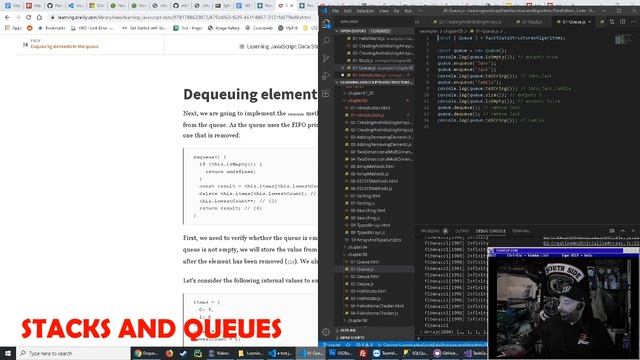This screenshot has height=360, width=640.
Task: Open the Extensions view in VS Code
Action: coord(326,93)
